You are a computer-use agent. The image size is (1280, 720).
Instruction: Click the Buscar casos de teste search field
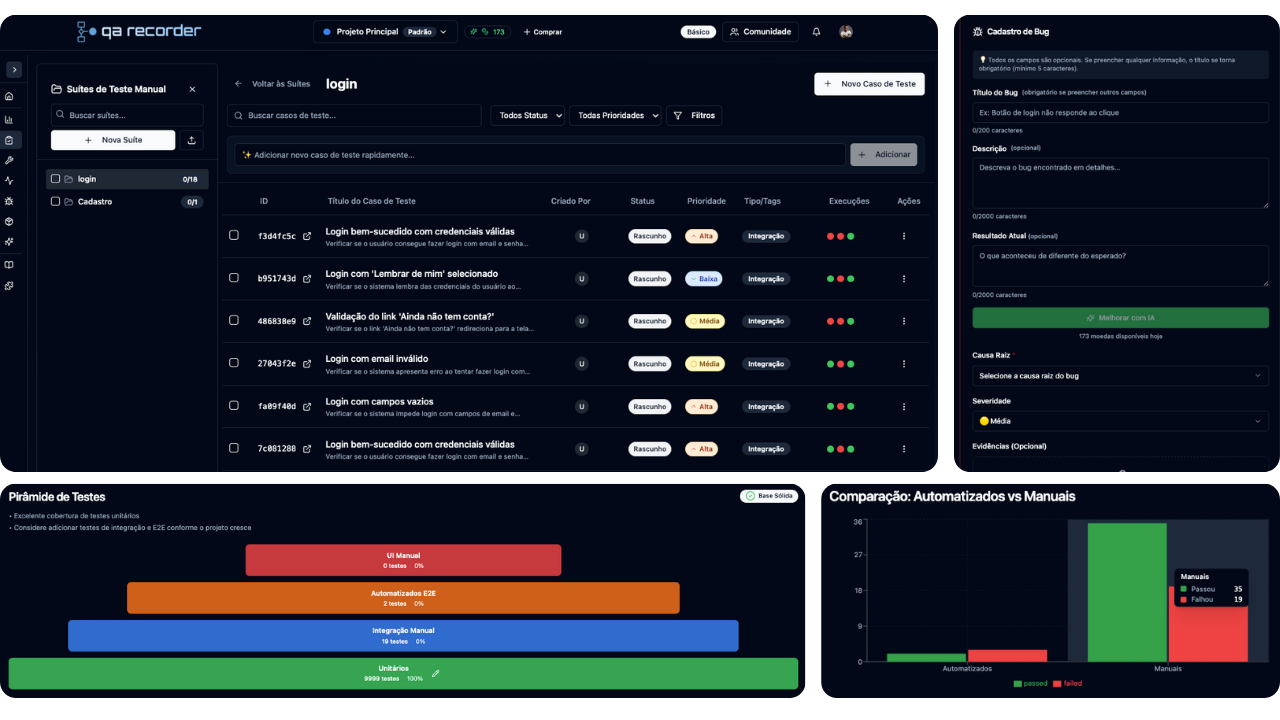click(x=354, y=115)
